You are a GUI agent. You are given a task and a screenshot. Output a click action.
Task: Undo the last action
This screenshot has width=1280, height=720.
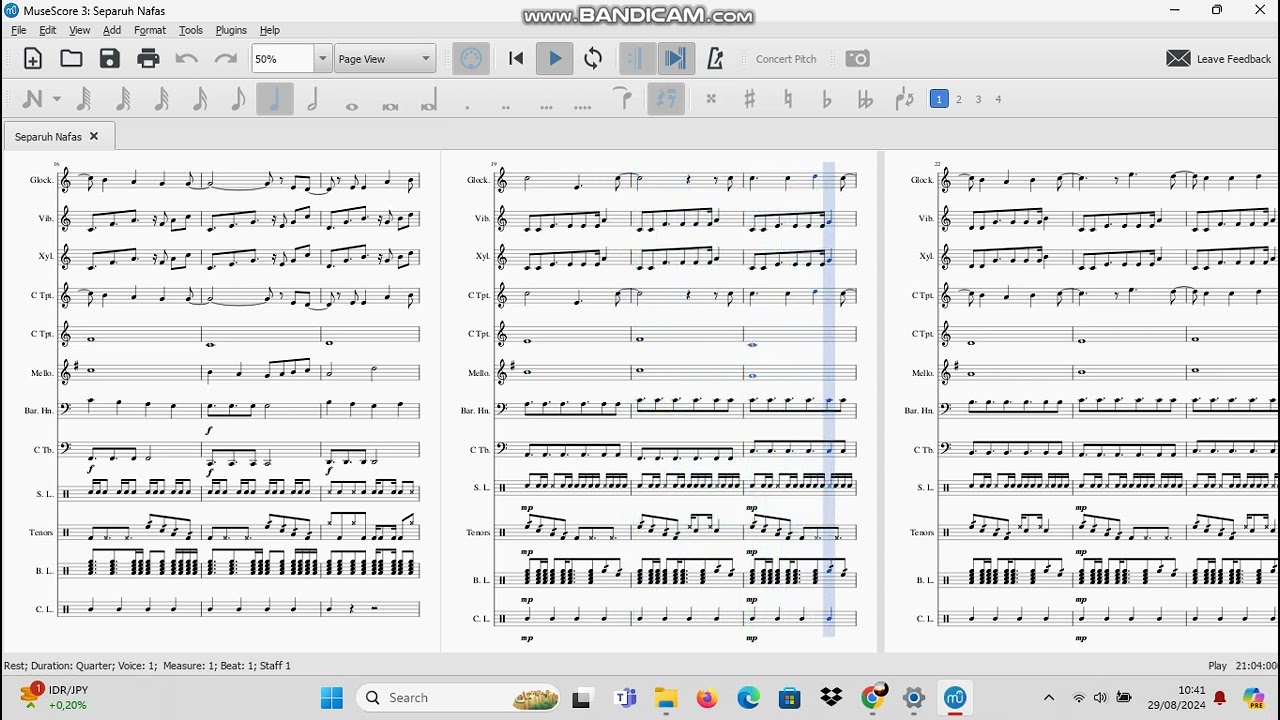(187, 59)
